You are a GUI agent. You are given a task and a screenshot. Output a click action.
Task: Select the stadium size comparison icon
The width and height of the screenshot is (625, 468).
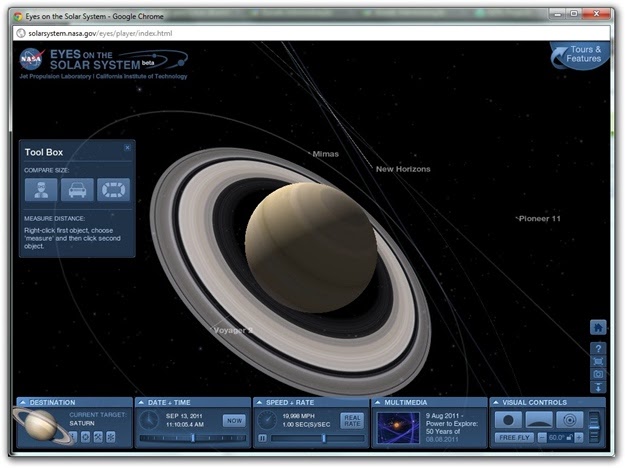click(114, 190)
